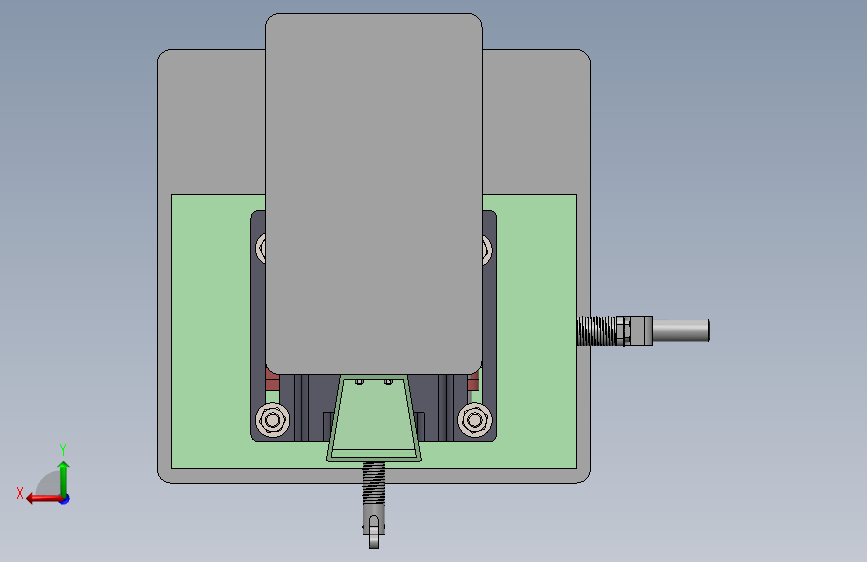Viewport: 867px width, 562px height.
Task: Select the threaded screw below the base
Action: (374, 482)
